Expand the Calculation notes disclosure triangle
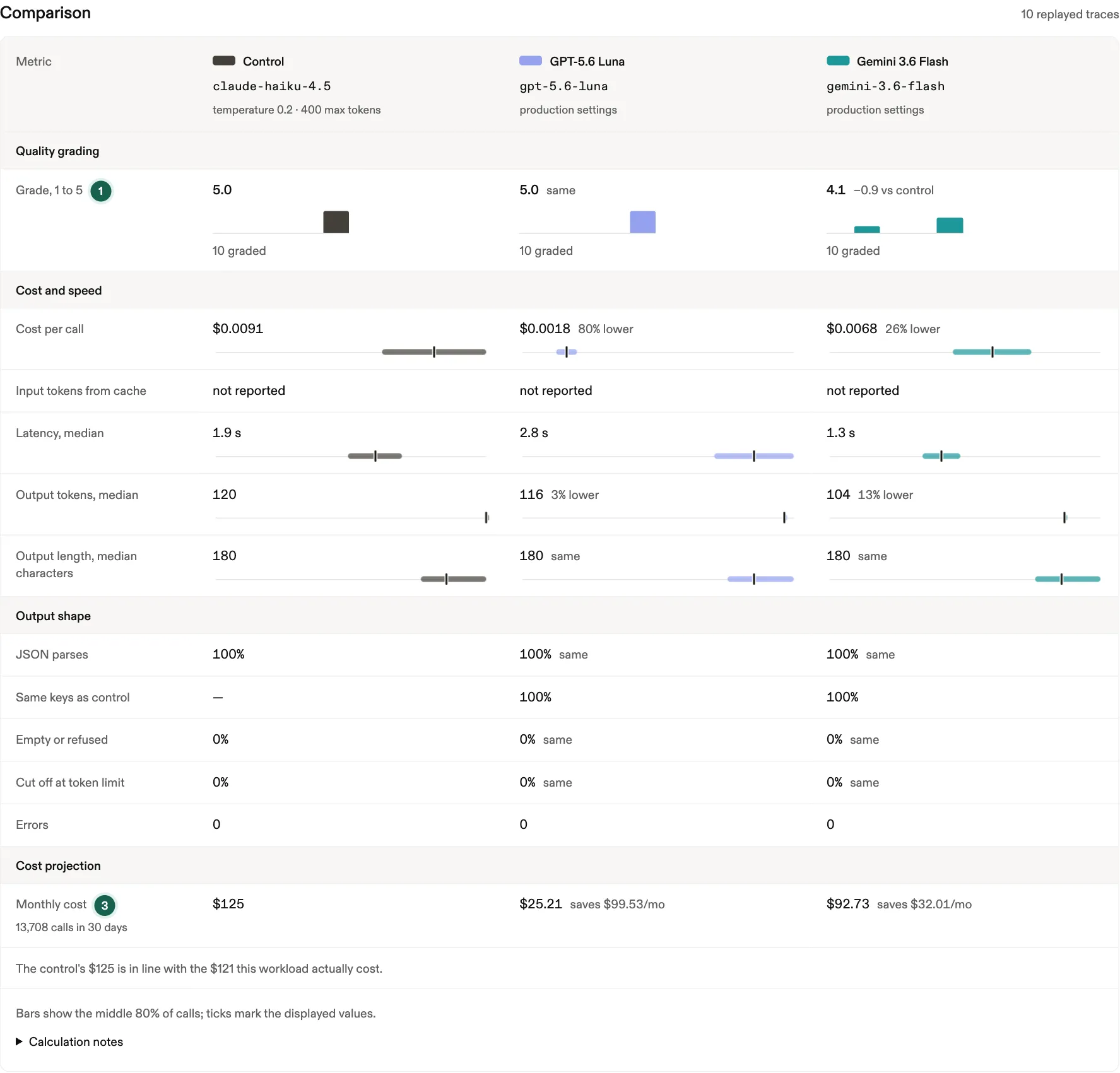1120x1073 pixels. [19, 1041]
